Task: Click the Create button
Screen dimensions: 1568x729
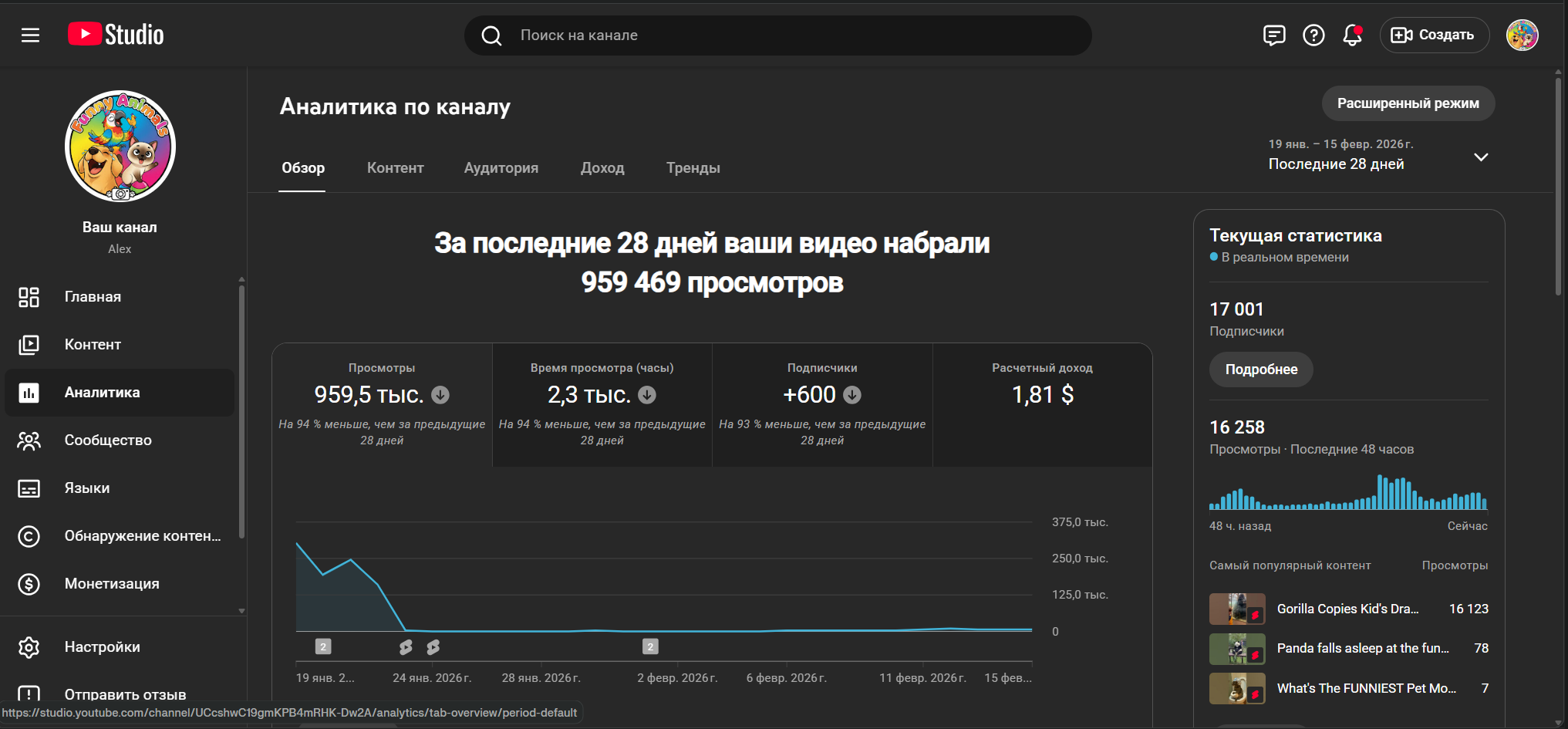Action: click(1434, 35)
